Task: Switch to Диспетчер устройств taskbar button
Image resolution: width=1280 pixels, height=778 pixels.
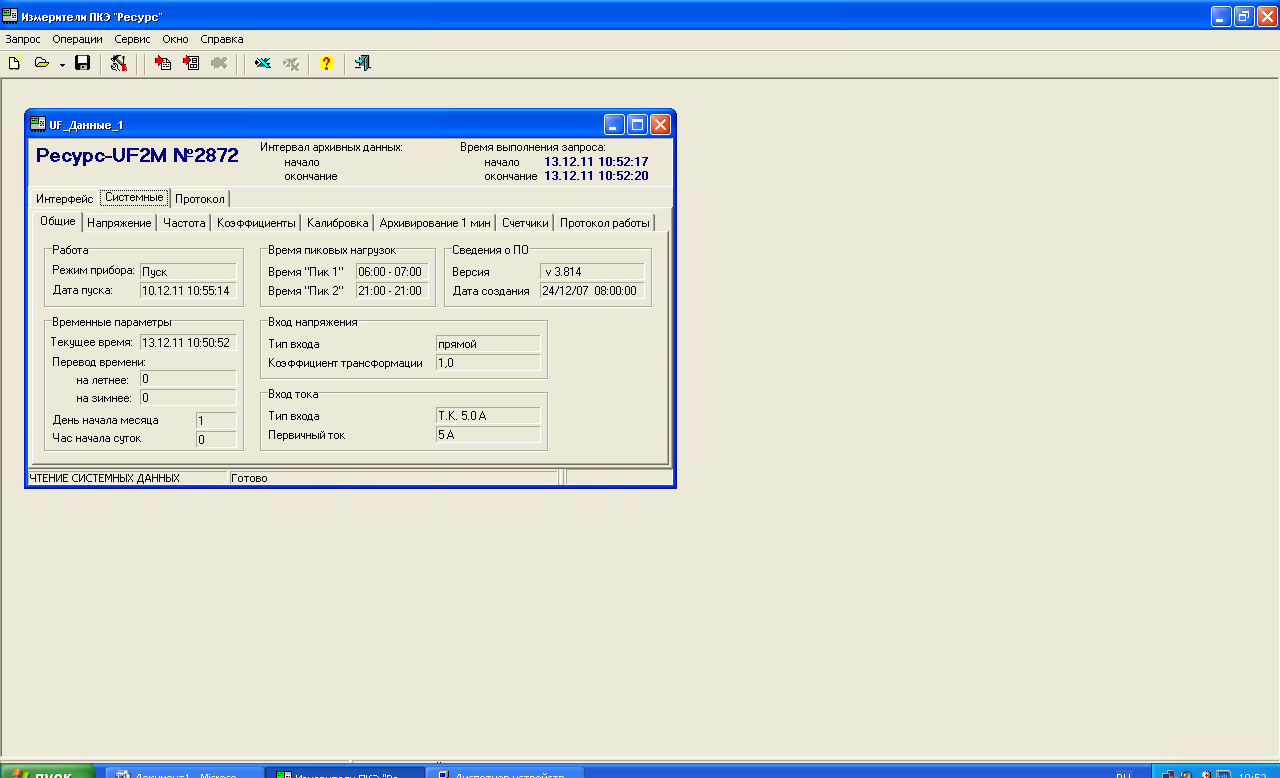Action: pyautogui.click(x=505, y=773)
